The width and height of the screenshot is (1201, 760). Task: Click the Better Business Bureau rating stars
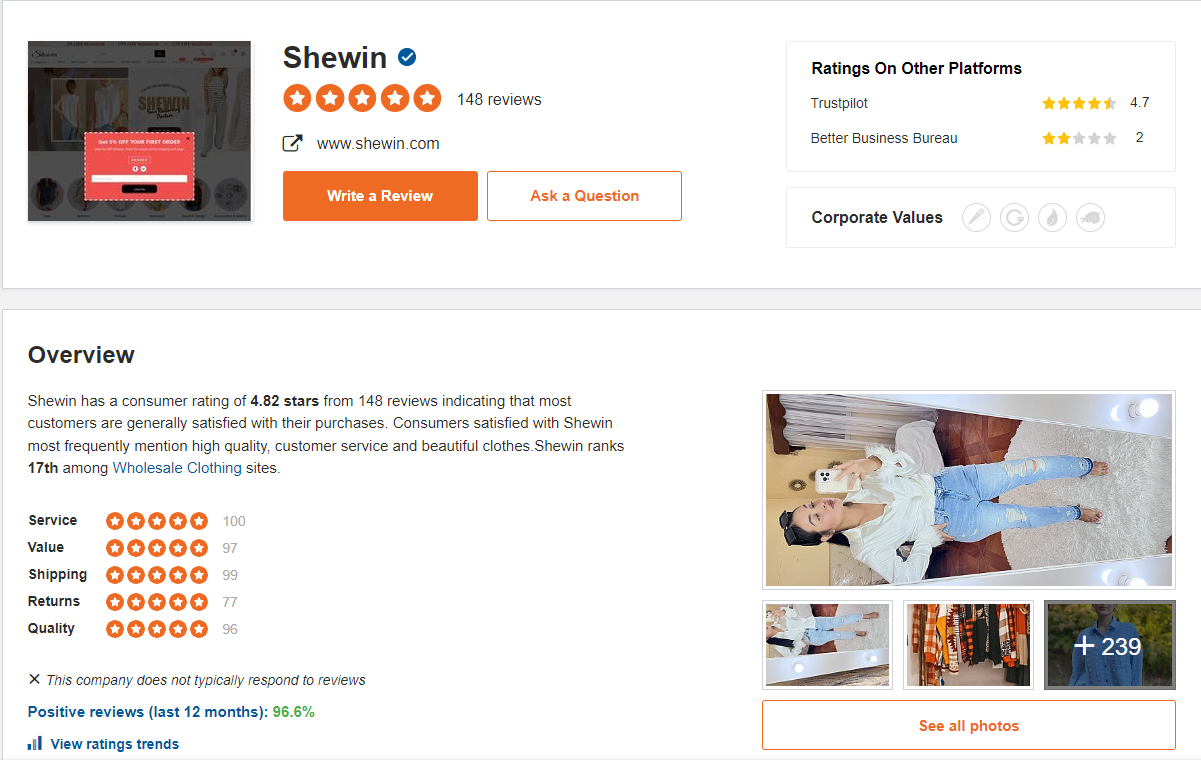(x=1079, y=138)
